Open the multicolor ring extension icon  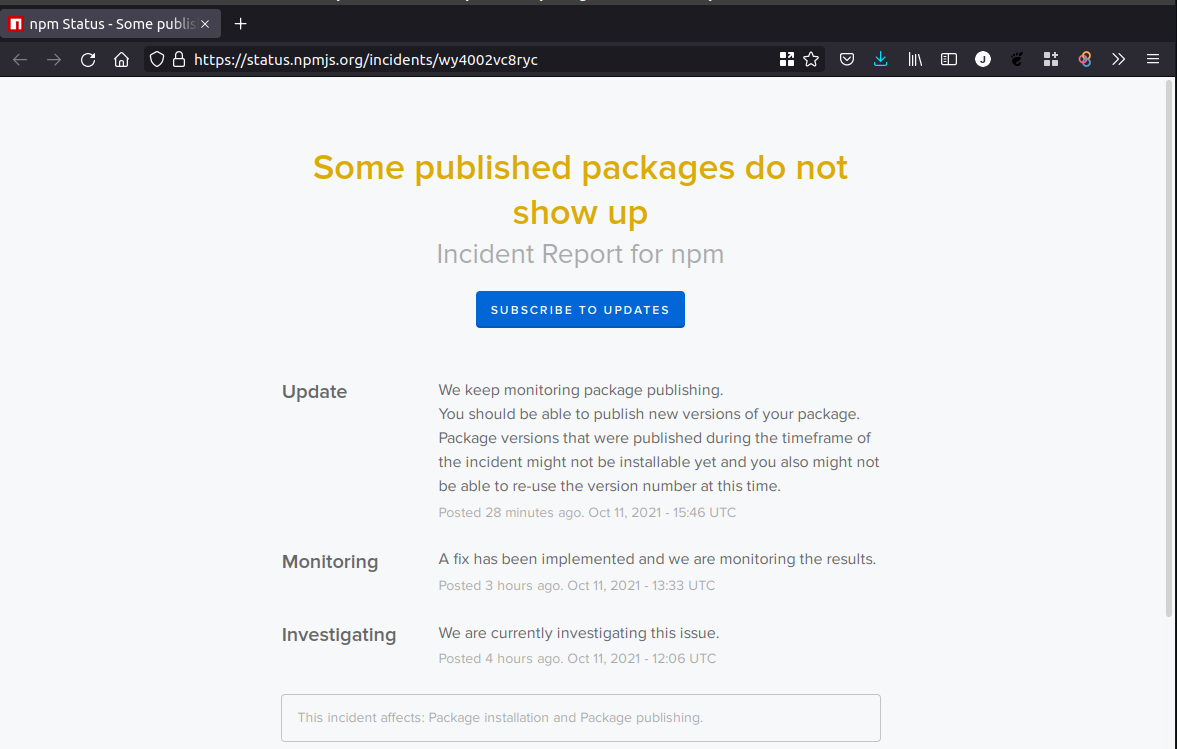[x=1085, y=60]
